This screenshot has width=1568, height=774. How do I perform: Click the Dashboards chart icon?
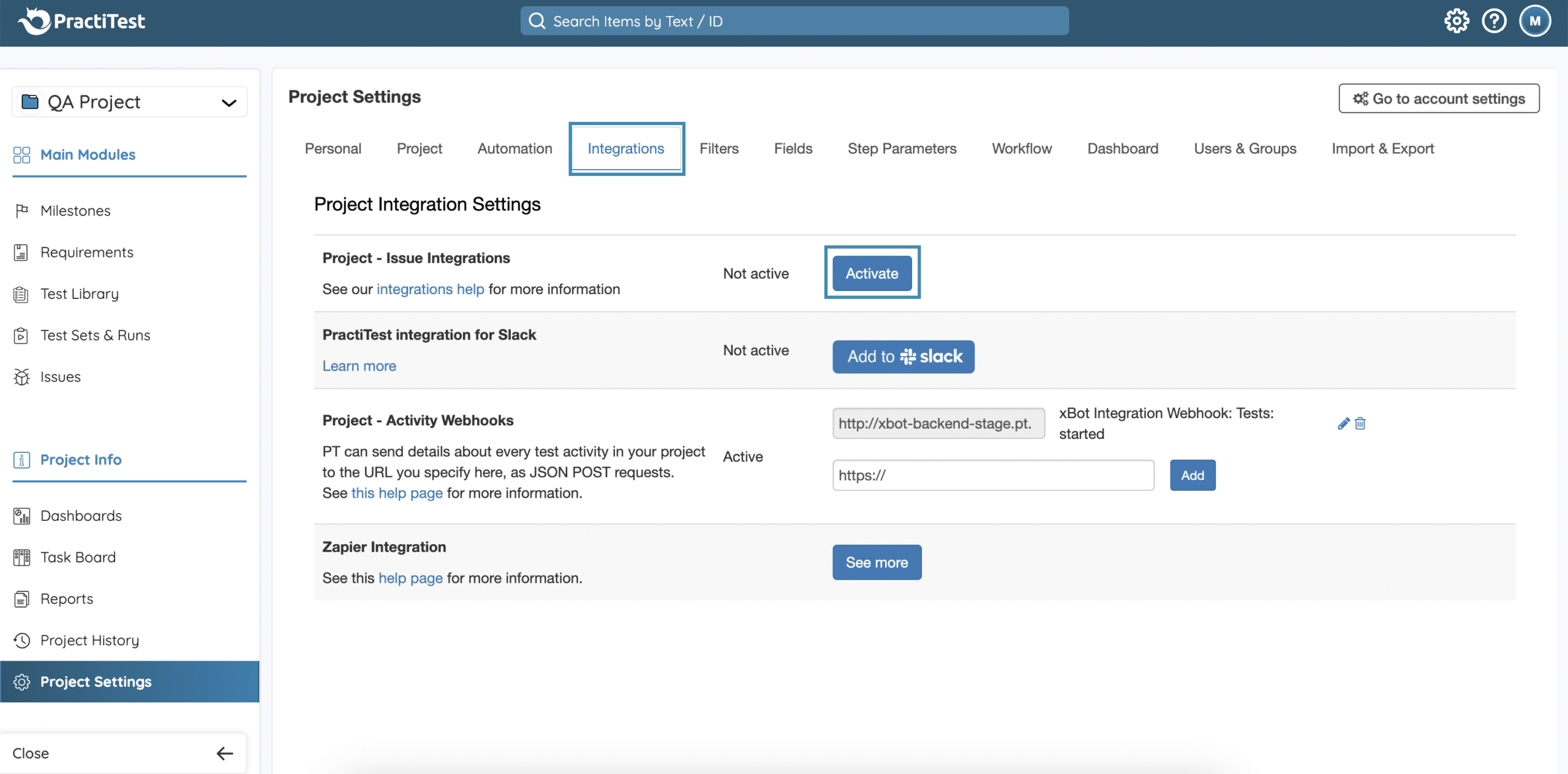pyautogui.click(x=21, y=516)
